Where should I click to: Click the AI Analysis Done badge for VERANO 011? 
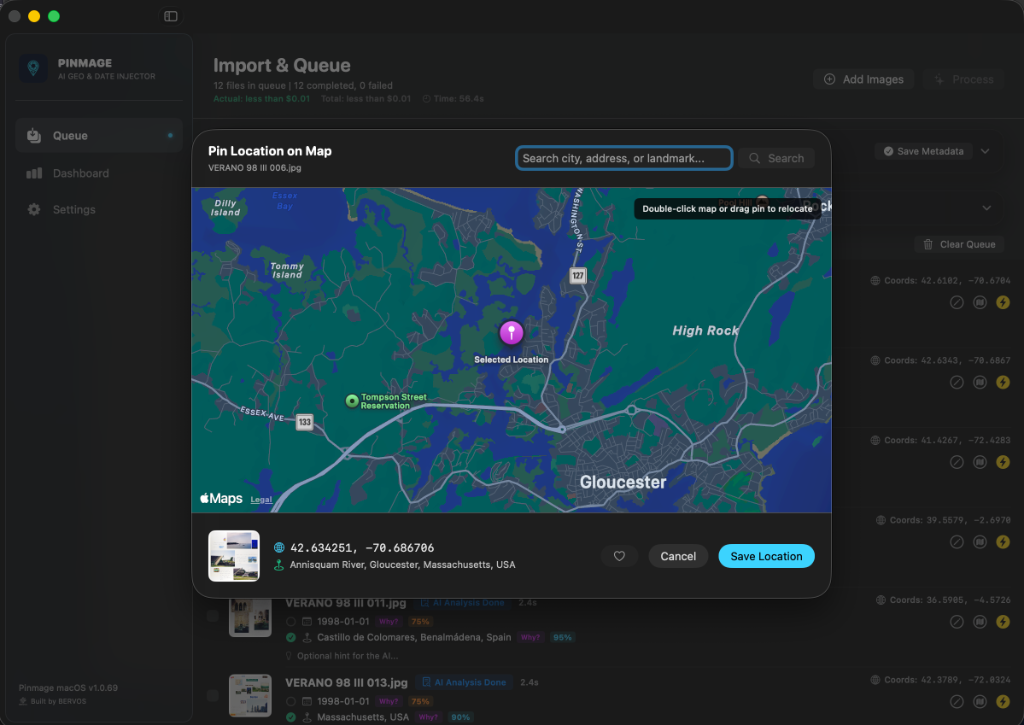pyautogui.click(x=462, y=603)
